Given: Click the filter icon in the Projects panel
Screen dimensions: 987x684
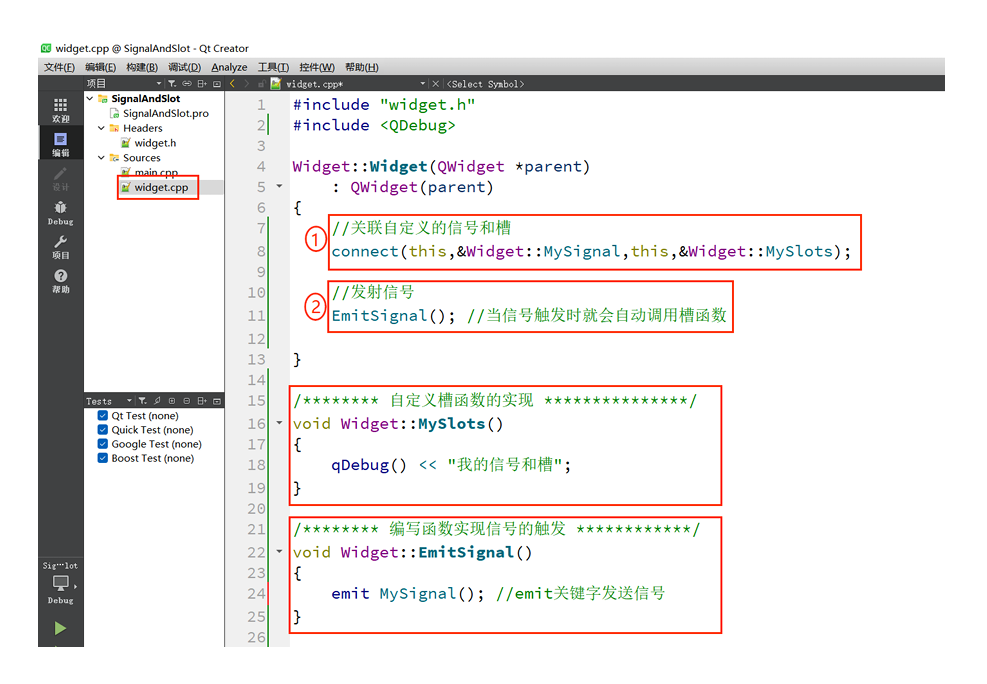Looking at the screenshot, I should click(172, 83).
